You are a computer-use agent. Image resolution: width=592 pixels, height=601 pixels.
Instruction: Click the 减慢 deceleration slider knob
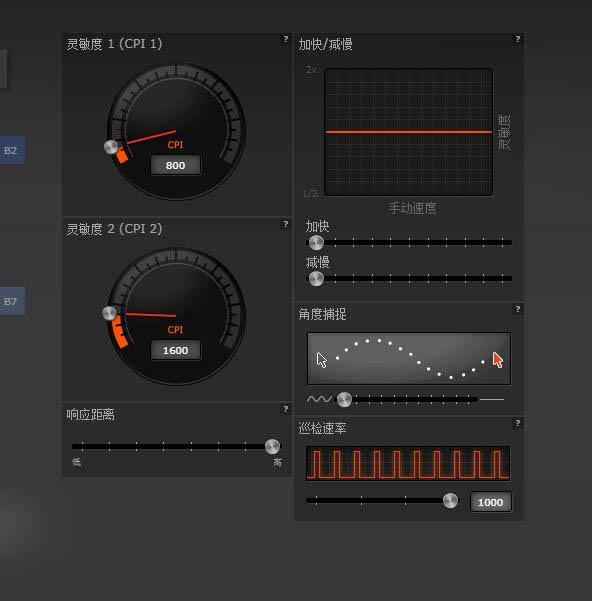coord(316,279)
